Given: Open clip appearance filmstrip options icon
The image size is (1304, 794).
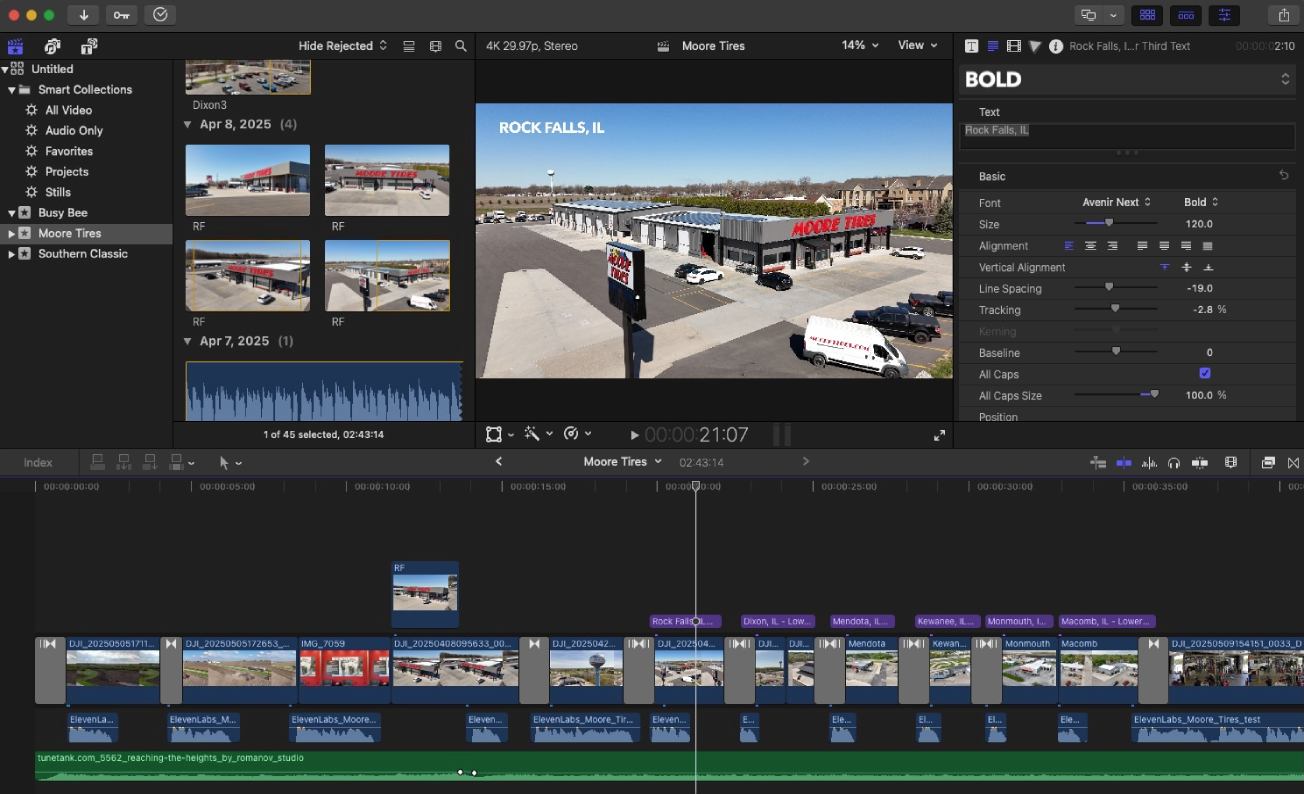Looking at the screenshot, I should click(435, 46).
